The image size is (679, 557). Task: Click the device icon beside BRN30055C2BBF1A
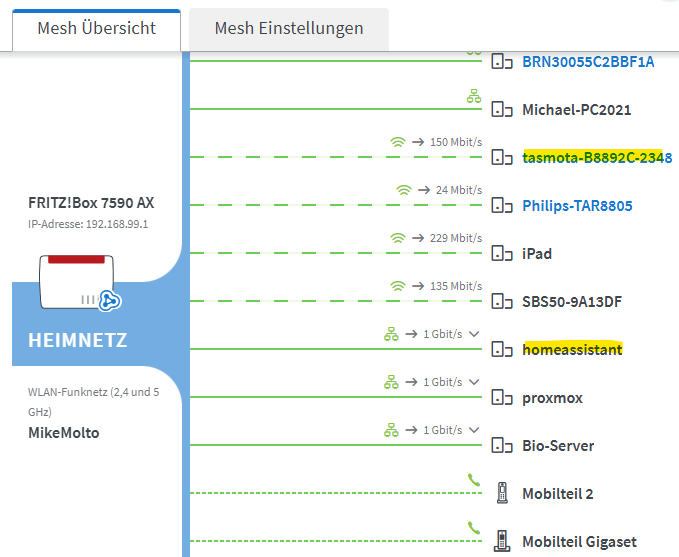(502, 62)
